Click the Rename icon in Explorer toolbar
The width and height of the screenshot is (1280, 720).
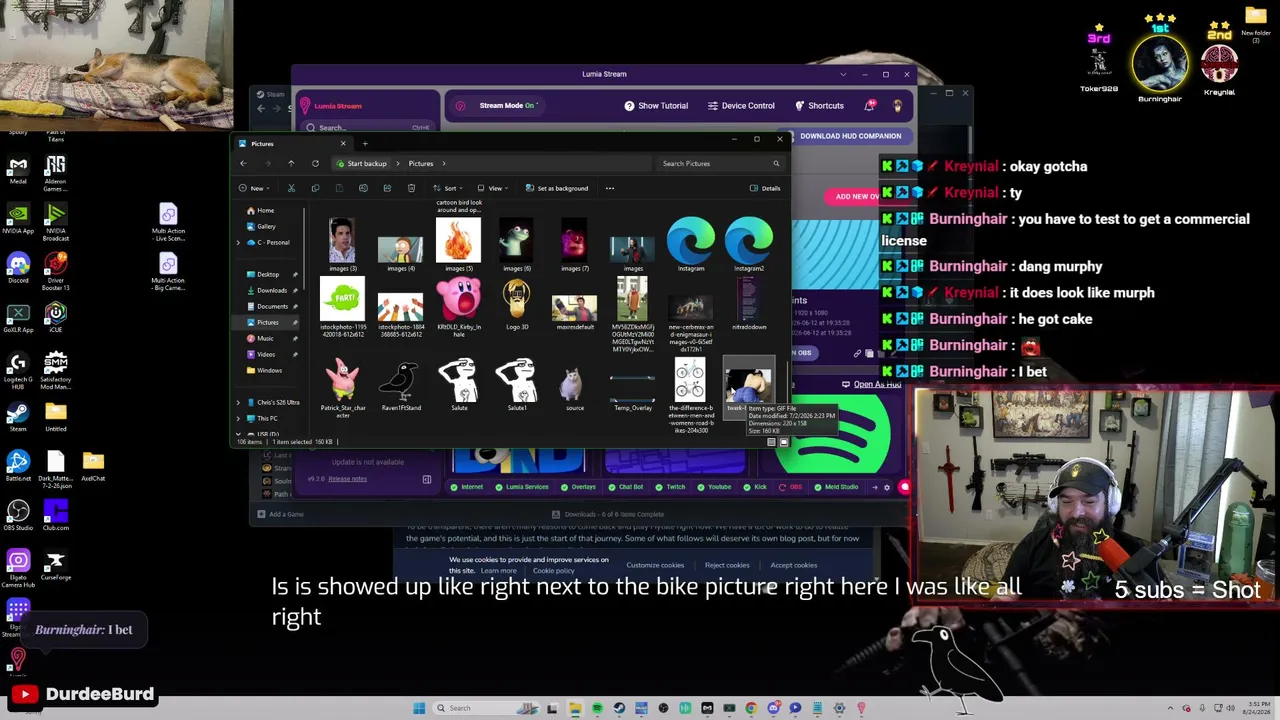pos(363,188)
